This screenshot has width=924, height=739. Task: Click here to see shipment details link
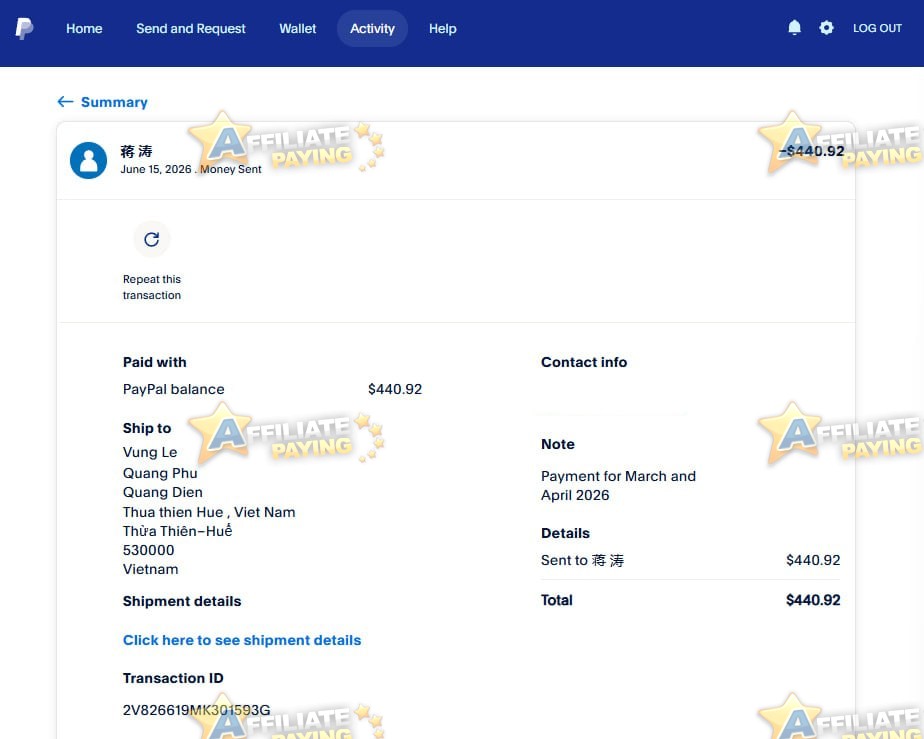click(x=242, y=640)
